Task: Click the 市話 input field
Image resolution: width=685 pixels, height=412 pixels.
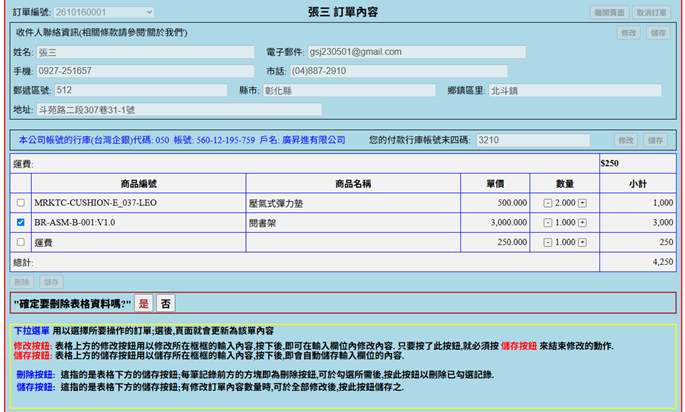Action: click(399, 71)
